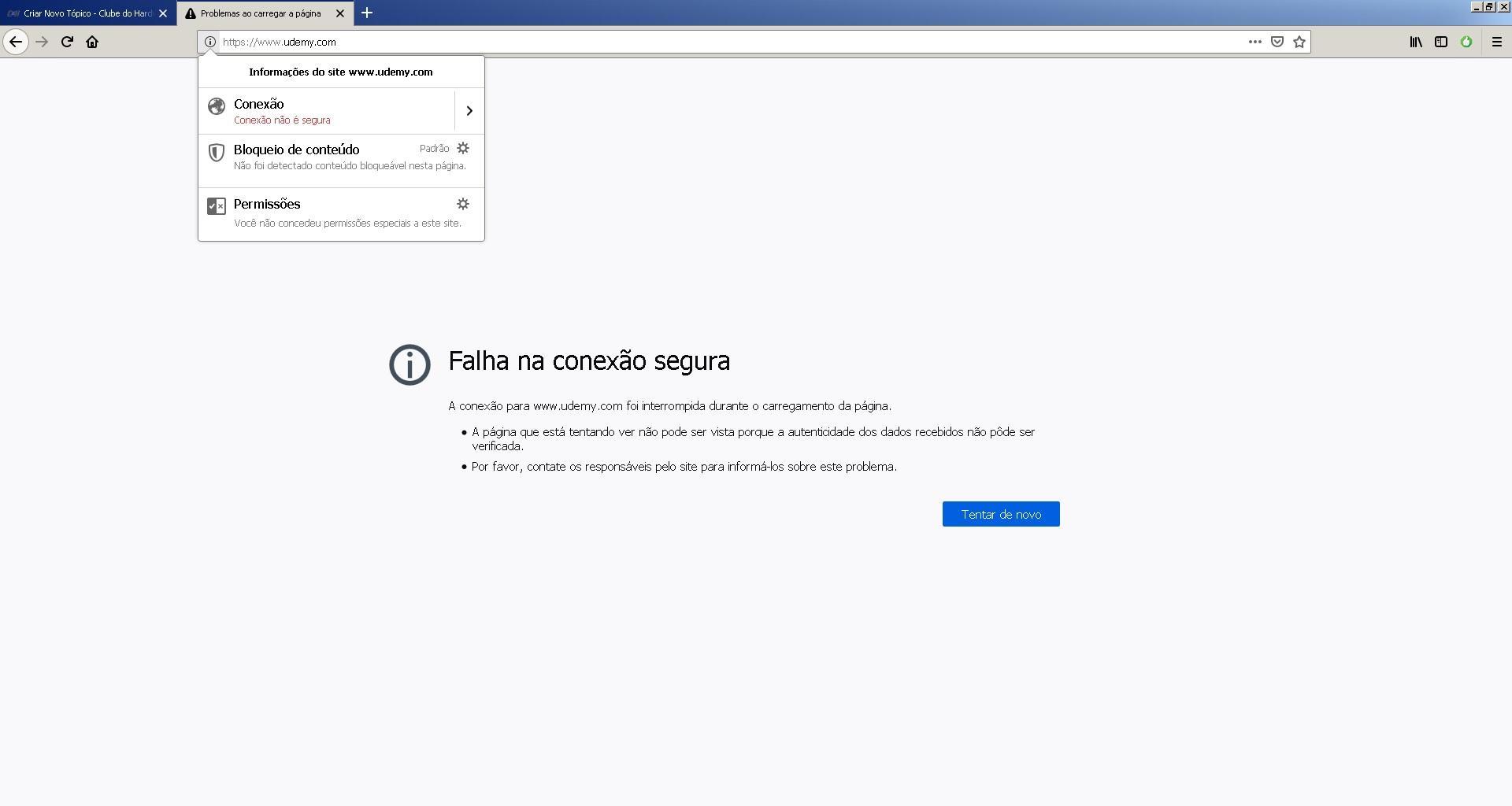1512x806 pixels.
Task: Expand connection details arrow
Action: pyautogui.click(x=469, y=111)
